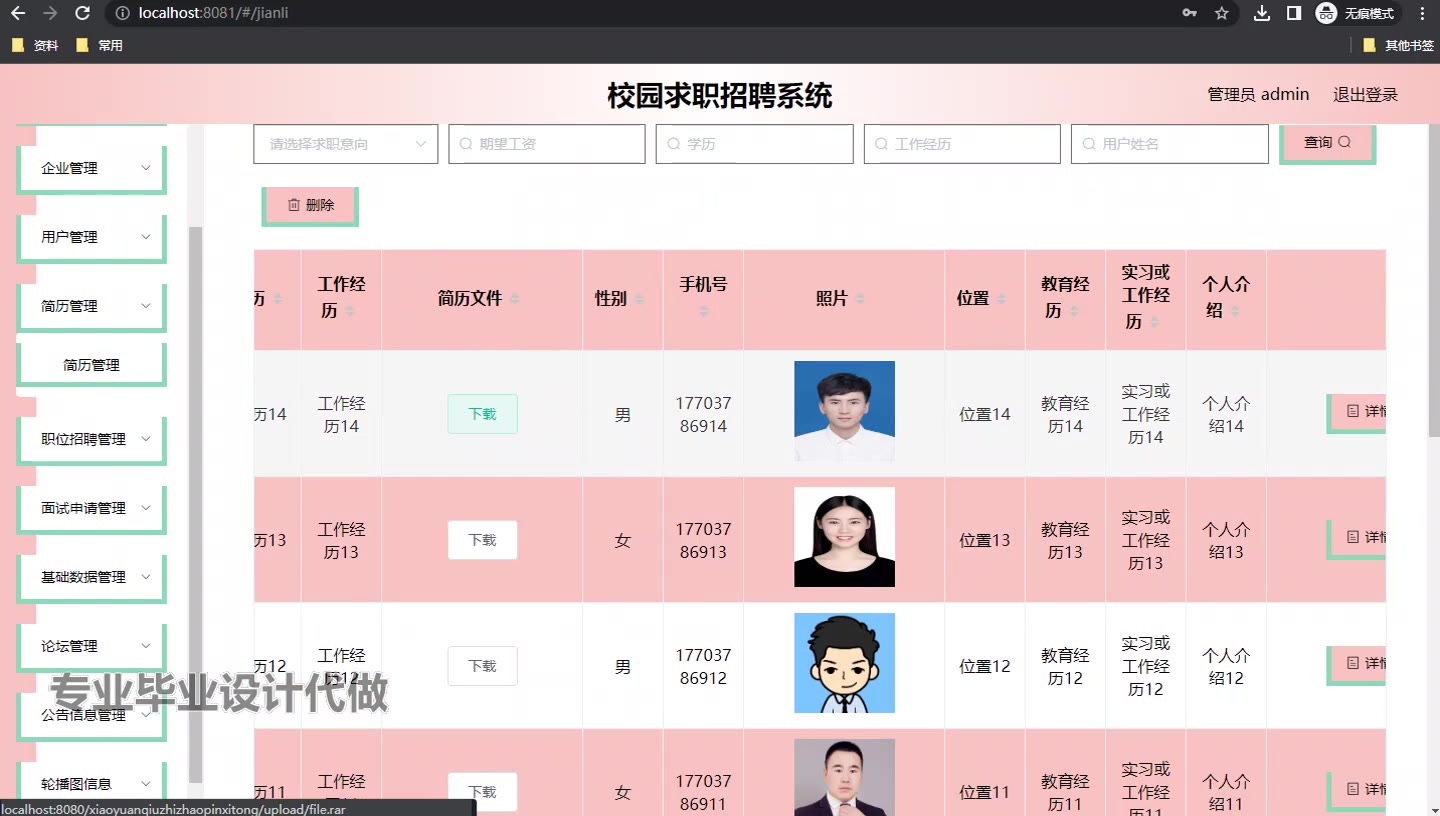The height and width of the screenshot is (816, 1440).
Task: Expand 基础数据管理 sidebar menu
Action: (x=90, y=577)
